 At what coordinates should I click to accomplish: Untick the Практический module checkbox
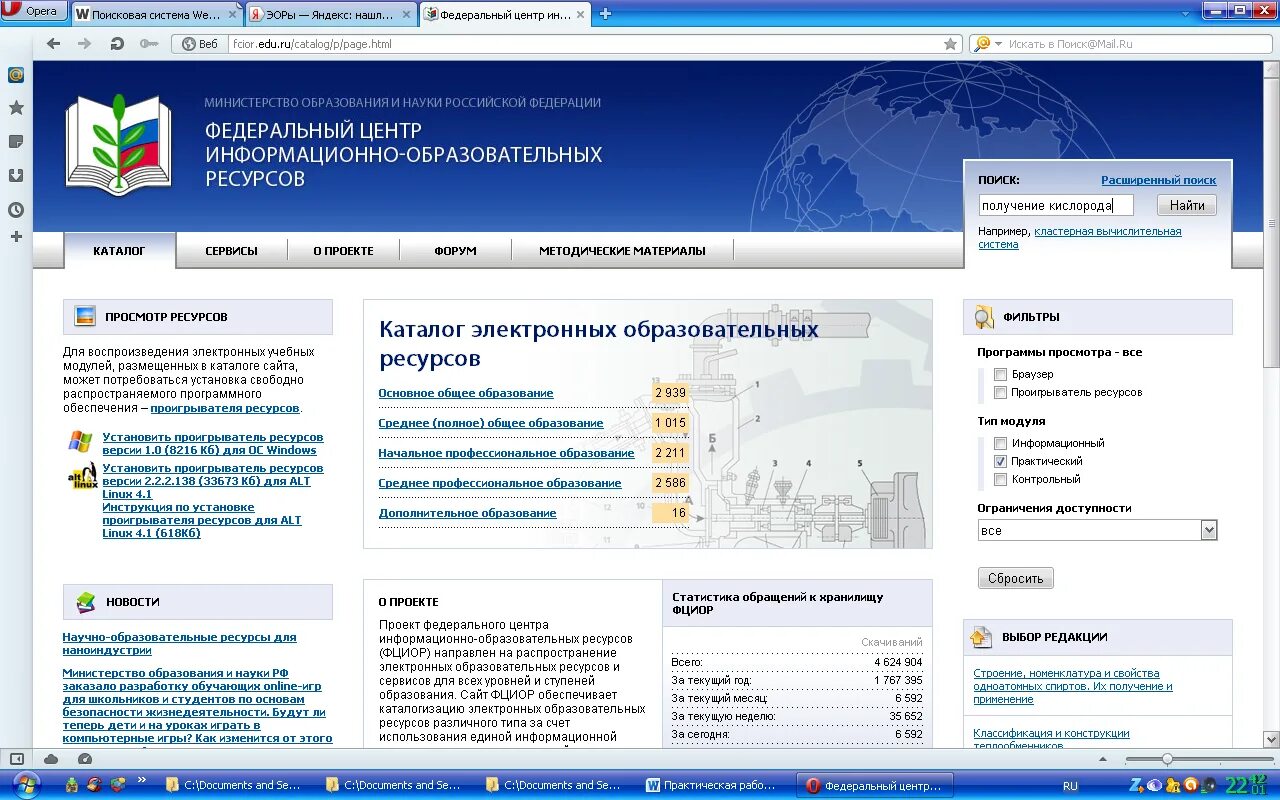[x=1001, y=462]
